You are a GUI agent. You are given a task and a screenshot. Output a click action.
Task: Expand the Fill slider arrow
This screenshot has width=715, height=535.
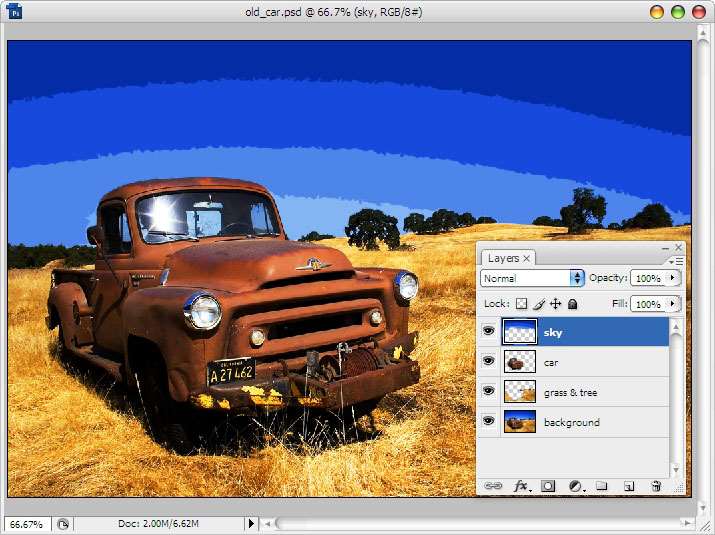tap(673, 304)
